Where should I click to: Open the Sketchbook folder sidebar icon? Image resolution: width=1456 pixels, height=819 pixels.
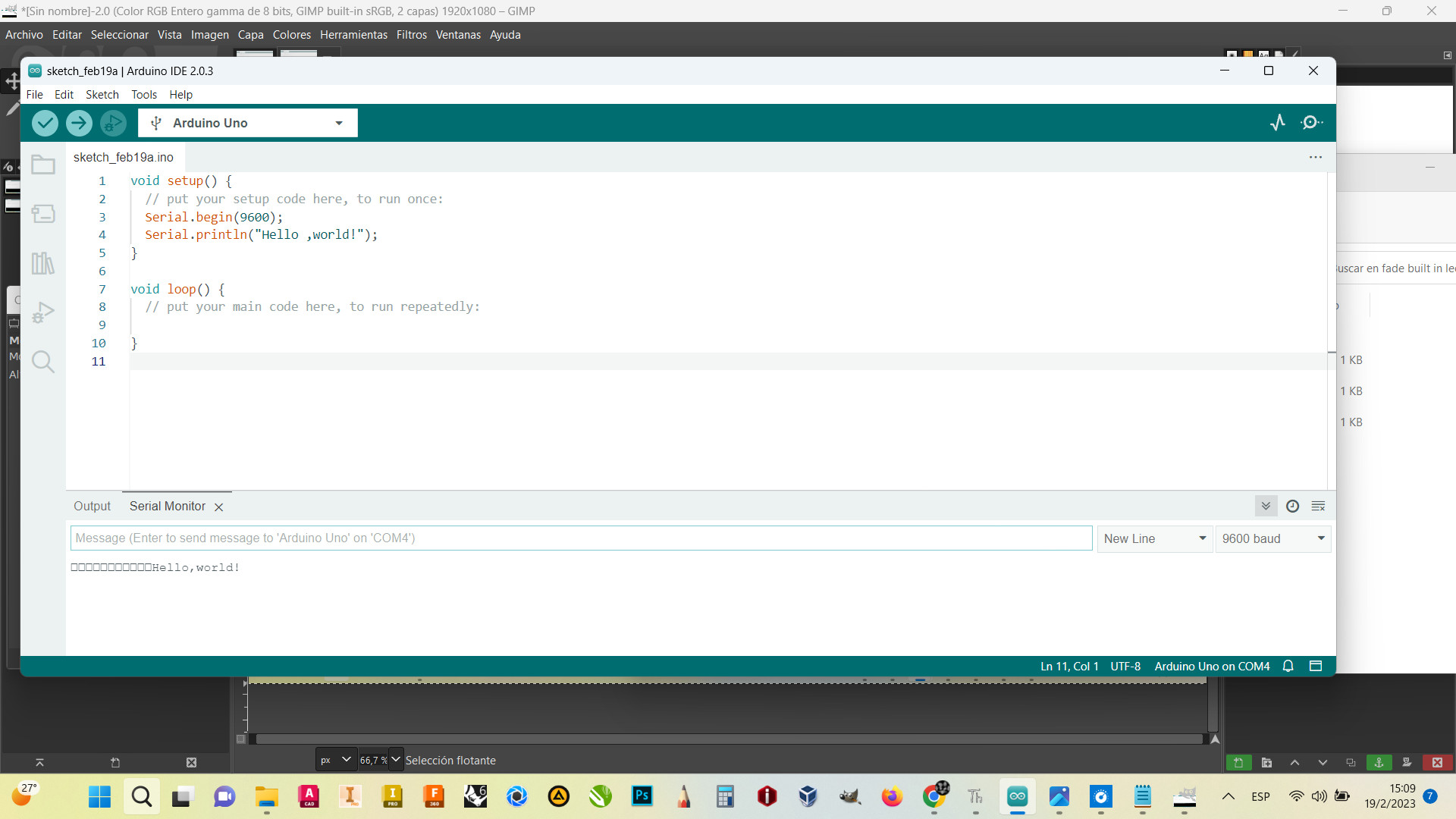[x=43, y=165]
